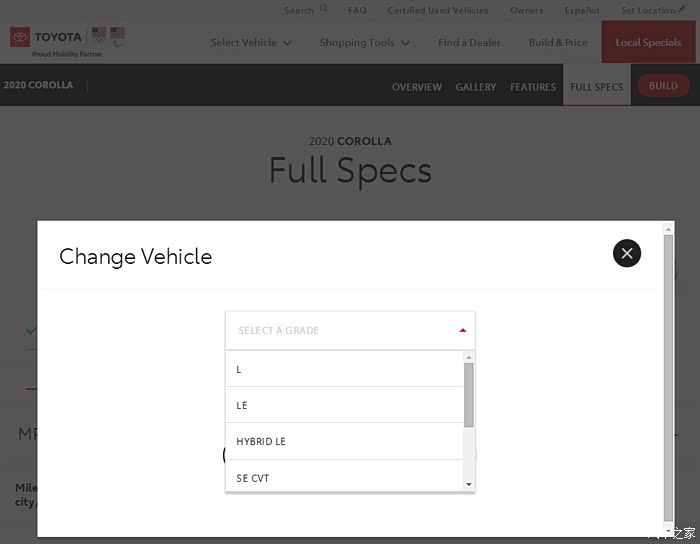Go to the Gallery tab
700x544 pixels.
point(476,87)
